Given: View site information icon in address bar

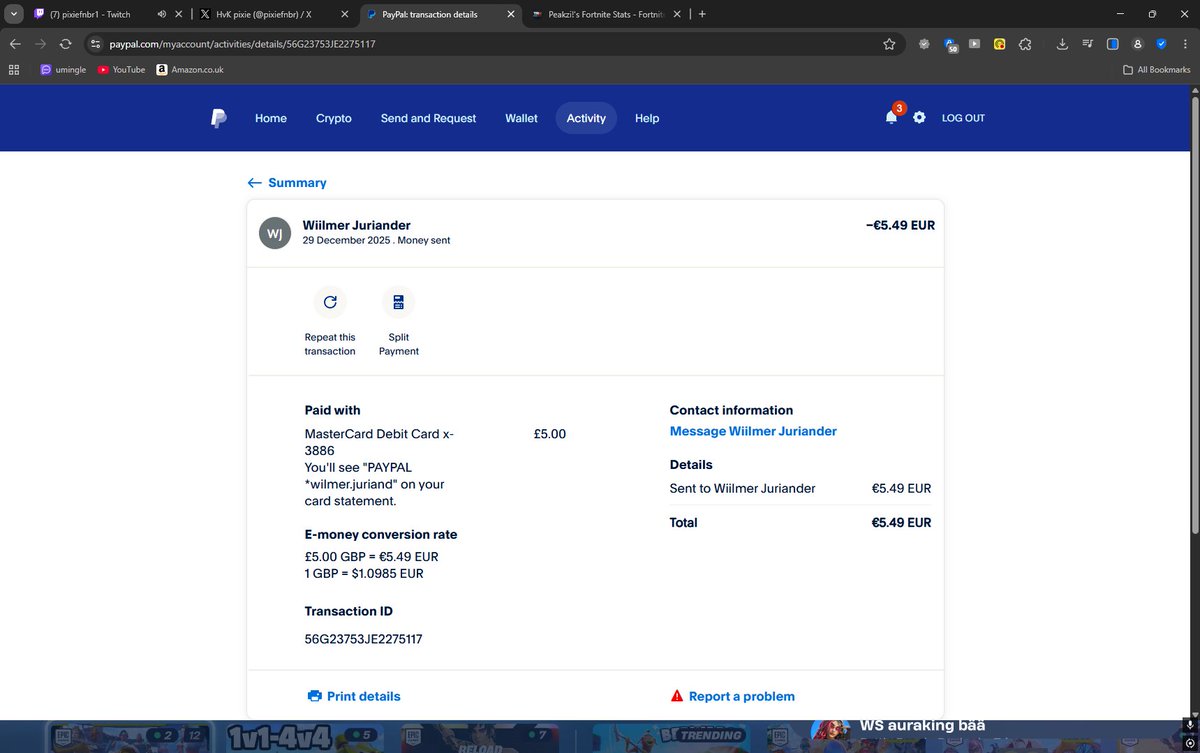Looking at the screenshot, I should click(96, 44).
